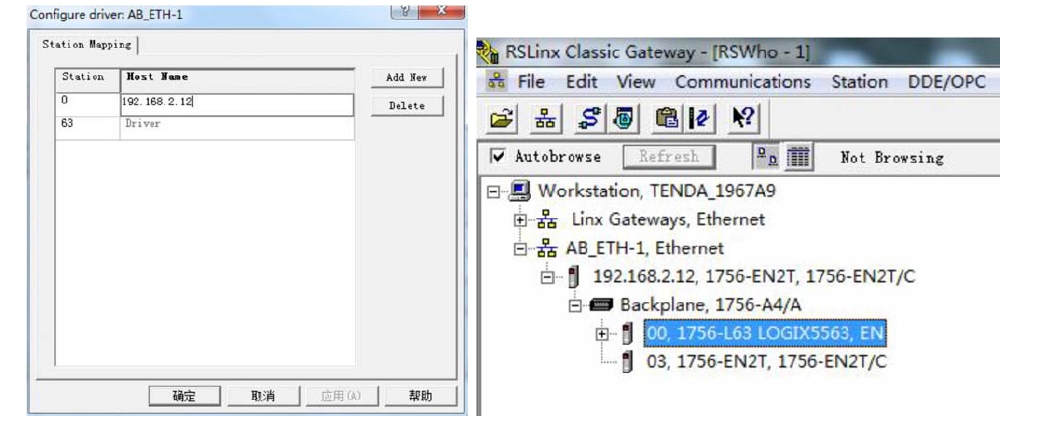Select 00, 1756-L63 LOGIX5563 tree item
Screen dimensions: 1040x432
coord(765,333)
